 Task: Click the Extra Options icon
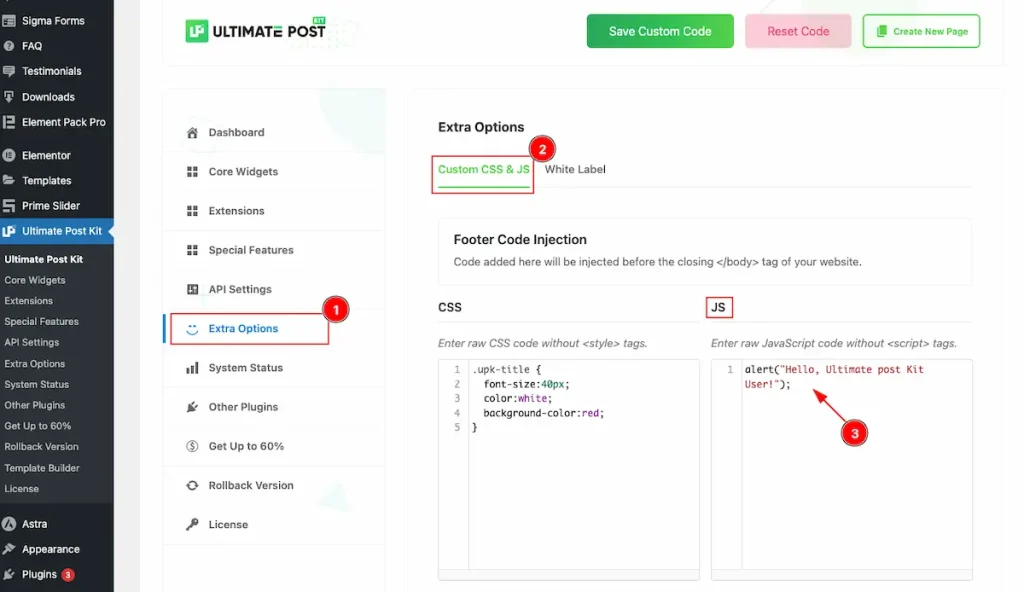(x=192, y=329)
